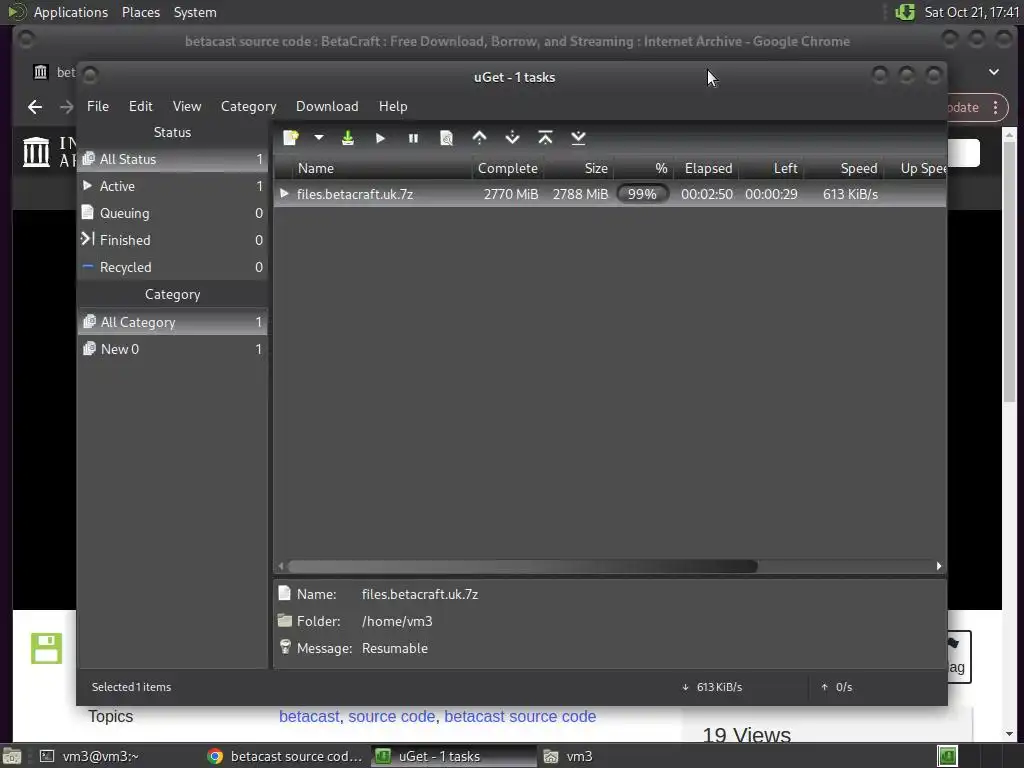Click the 99% progress bar

pyautogui.click(x=643, y=194)
